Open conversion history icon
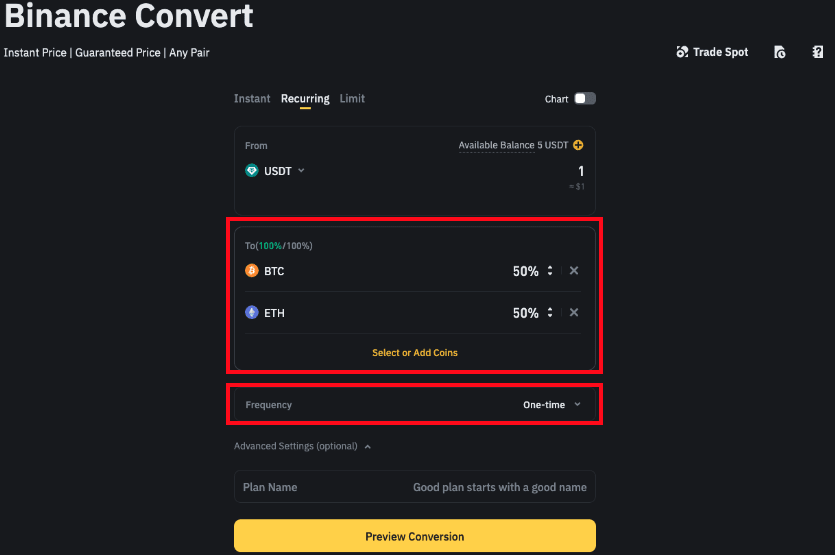This screenshot has width=835, height=555. pyautogui.click(x=780, y=52)
